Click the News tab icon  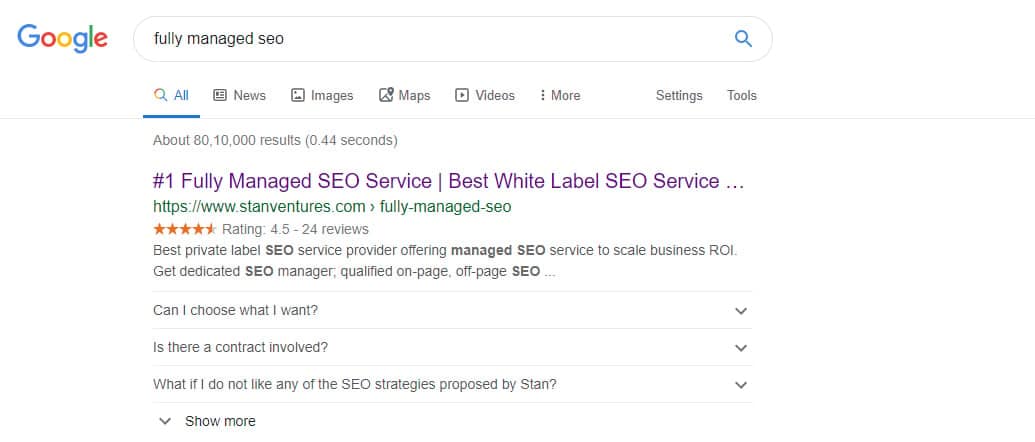pos(220,95)
